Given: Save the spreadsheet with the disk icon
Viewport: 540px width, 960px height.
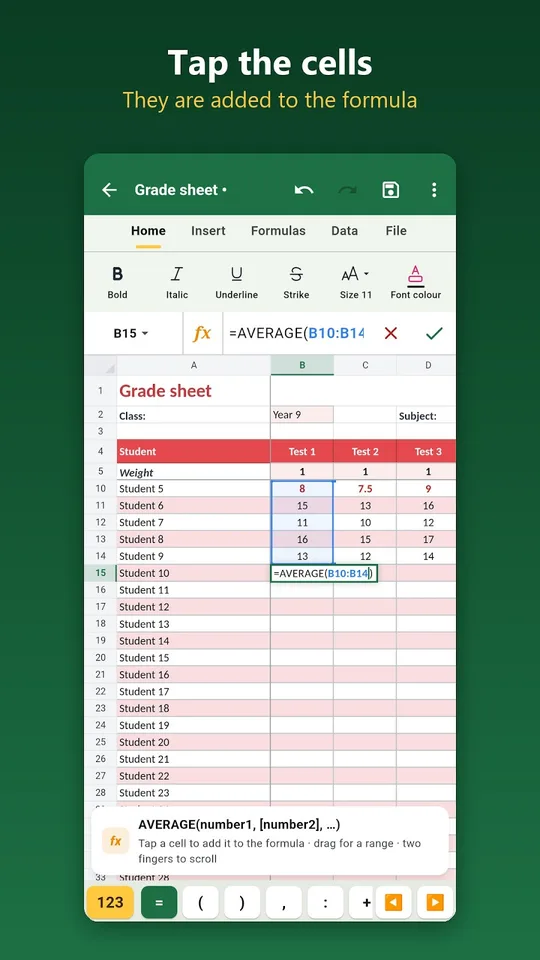Looking at the screenshot, I should coord(391,190).
